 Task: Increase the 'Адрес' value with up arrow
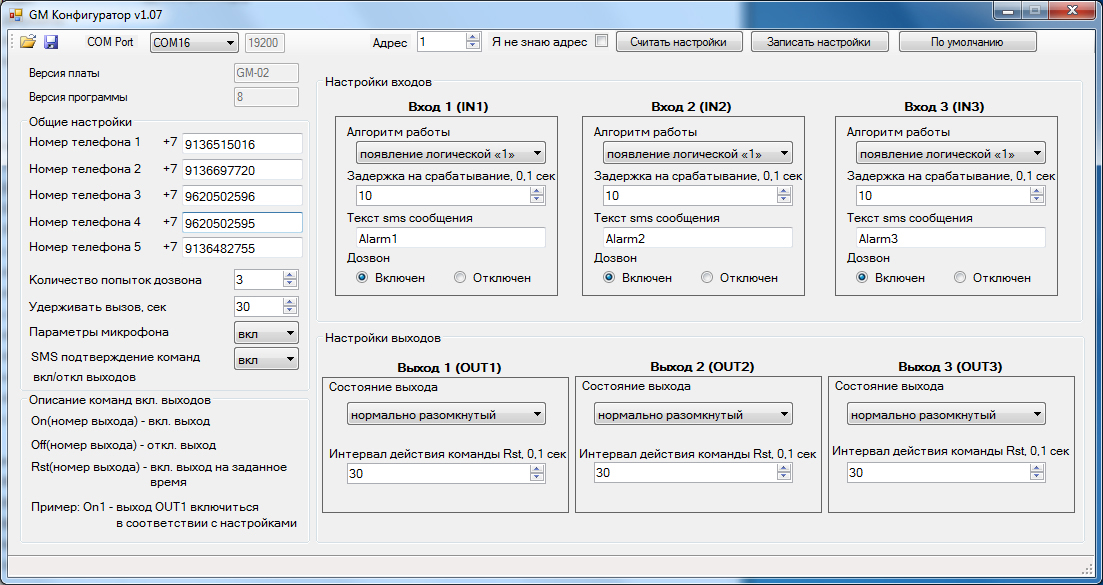coord(474,38)
